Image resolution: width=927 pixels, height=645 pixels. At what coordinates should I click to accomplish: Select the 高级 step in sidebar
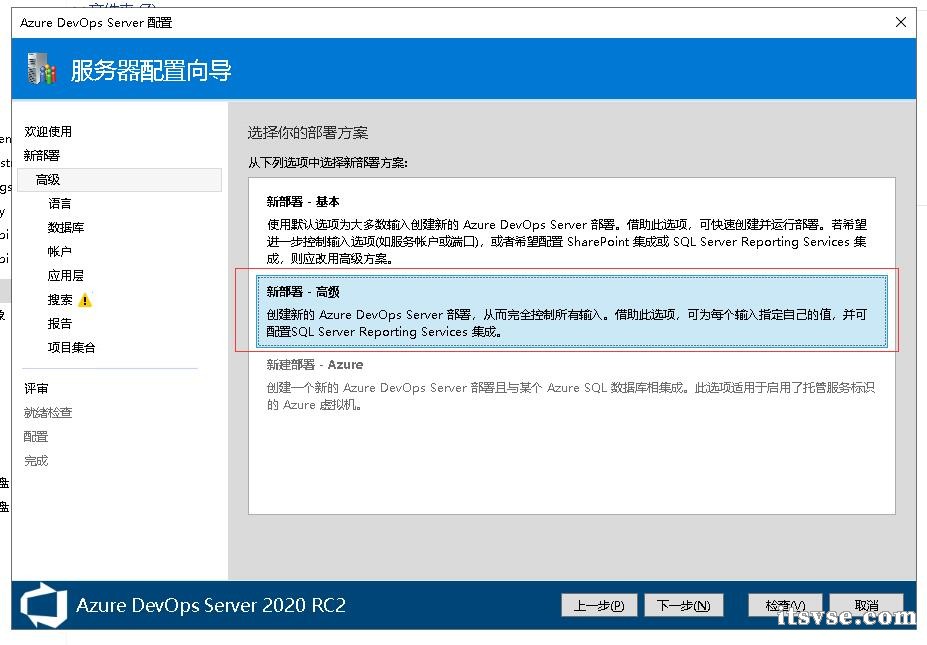click(120, 180)
